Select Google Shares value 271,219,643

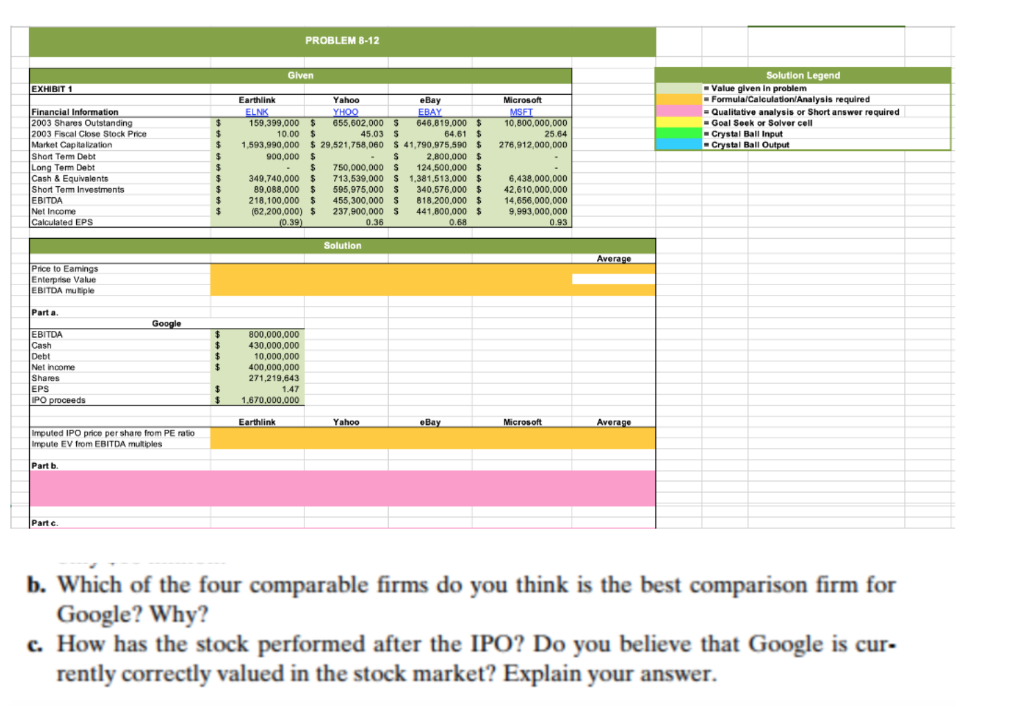(274, 378)
